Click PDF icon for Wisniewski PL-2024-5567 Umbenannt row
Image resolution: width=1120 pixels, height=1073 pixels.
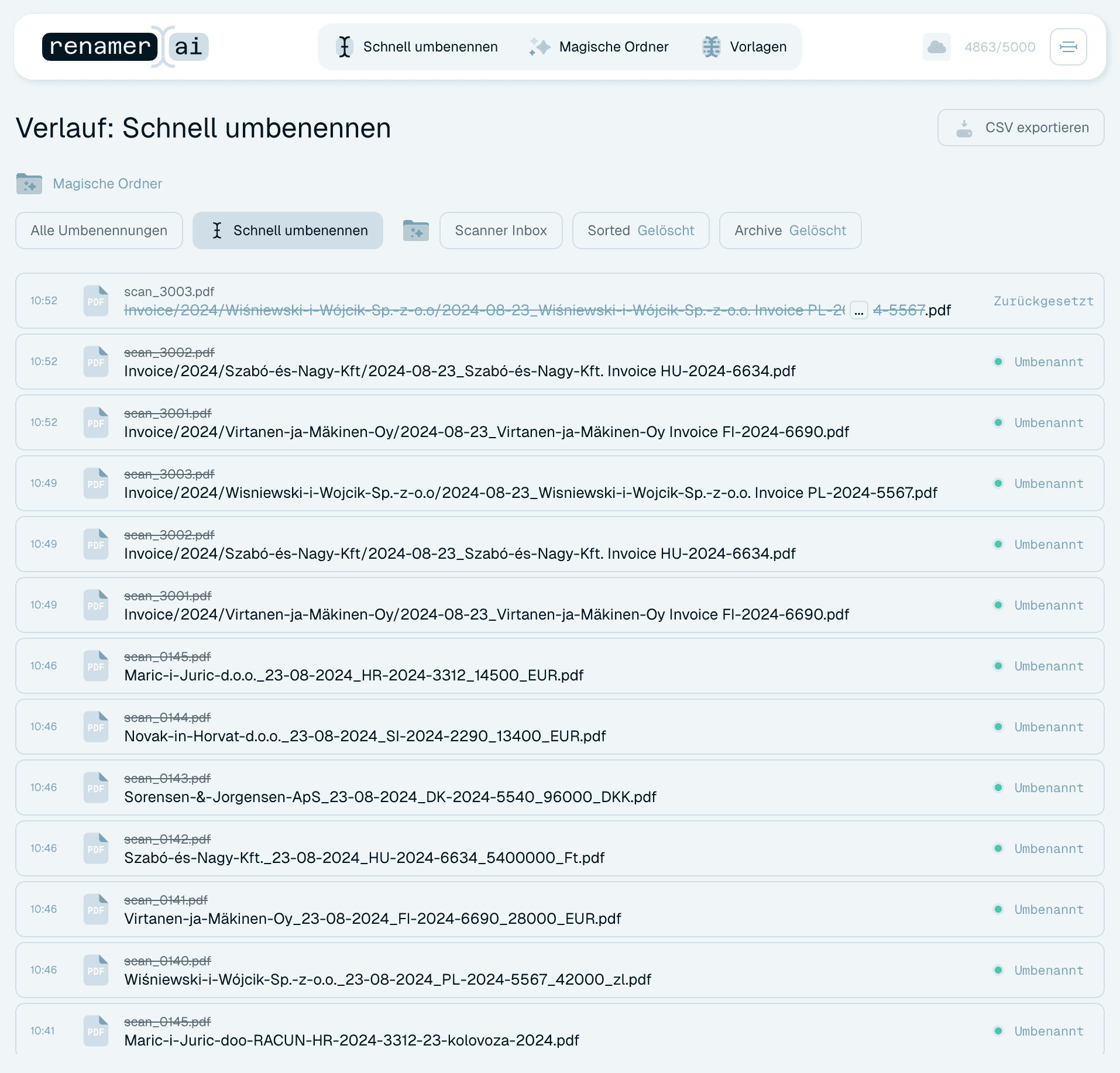[x=96, y=483]
